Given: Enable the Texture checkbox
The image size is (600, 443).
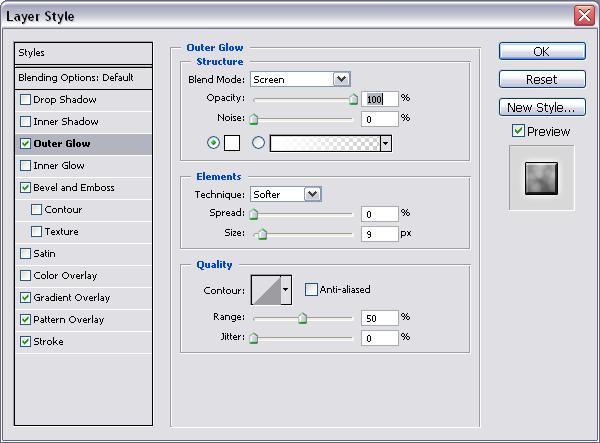Looking at the screenshot, I should (36, 232).
